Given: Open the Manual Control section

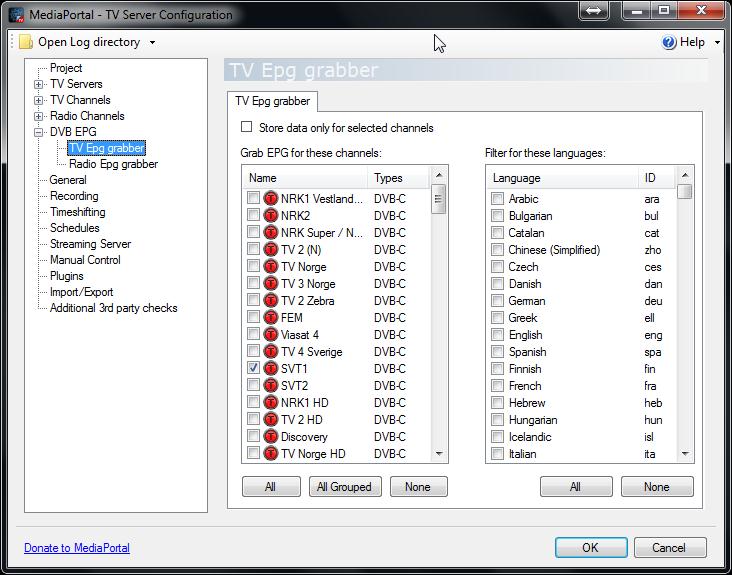Looking at the screenshot, I should (x=85, y=259).
